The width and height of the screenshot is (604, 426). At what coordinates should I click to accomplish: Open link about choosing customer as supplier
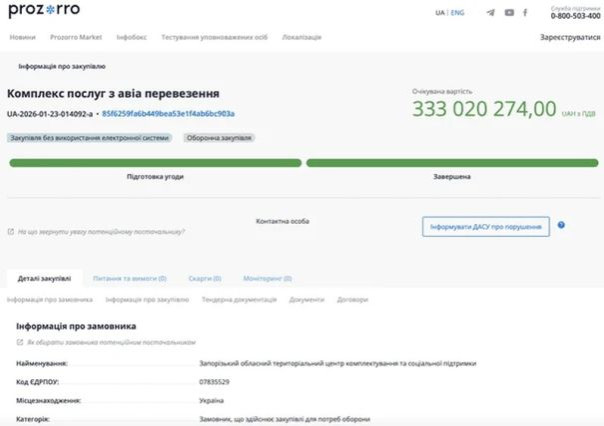point(111,342)
